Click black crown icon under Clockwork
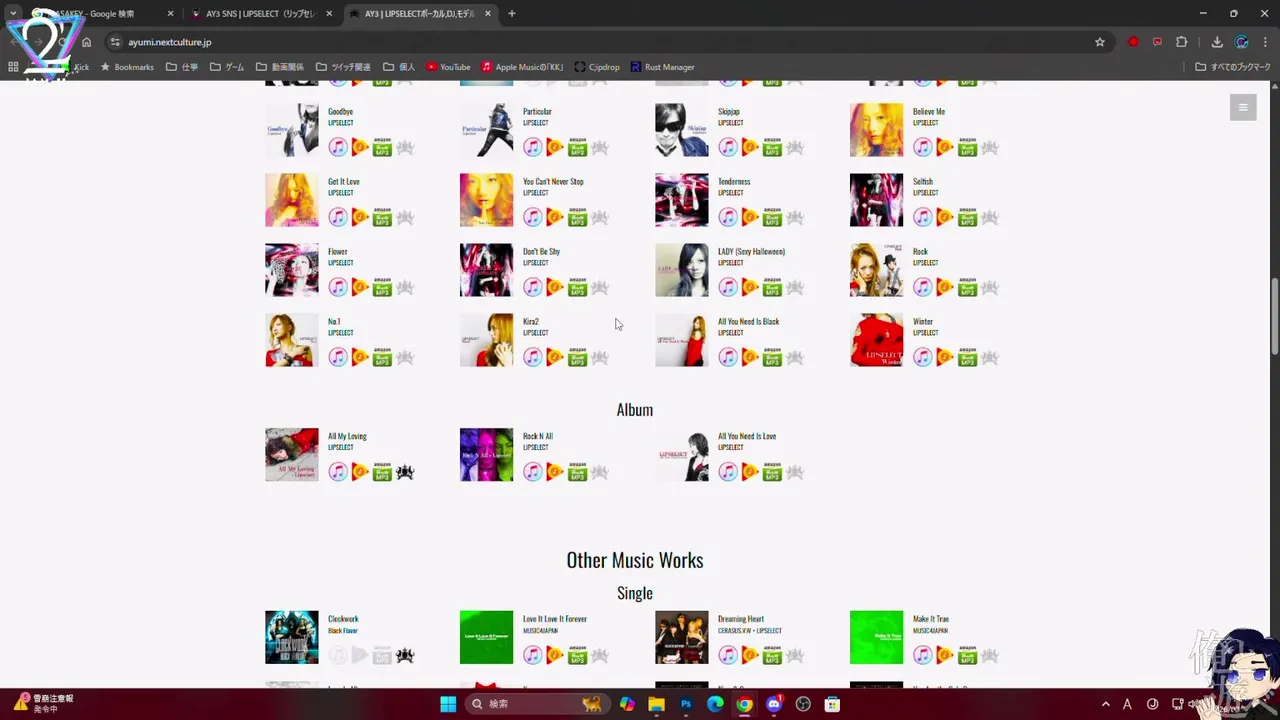The width and height of the screenshot is (1280, 720). 405,655
